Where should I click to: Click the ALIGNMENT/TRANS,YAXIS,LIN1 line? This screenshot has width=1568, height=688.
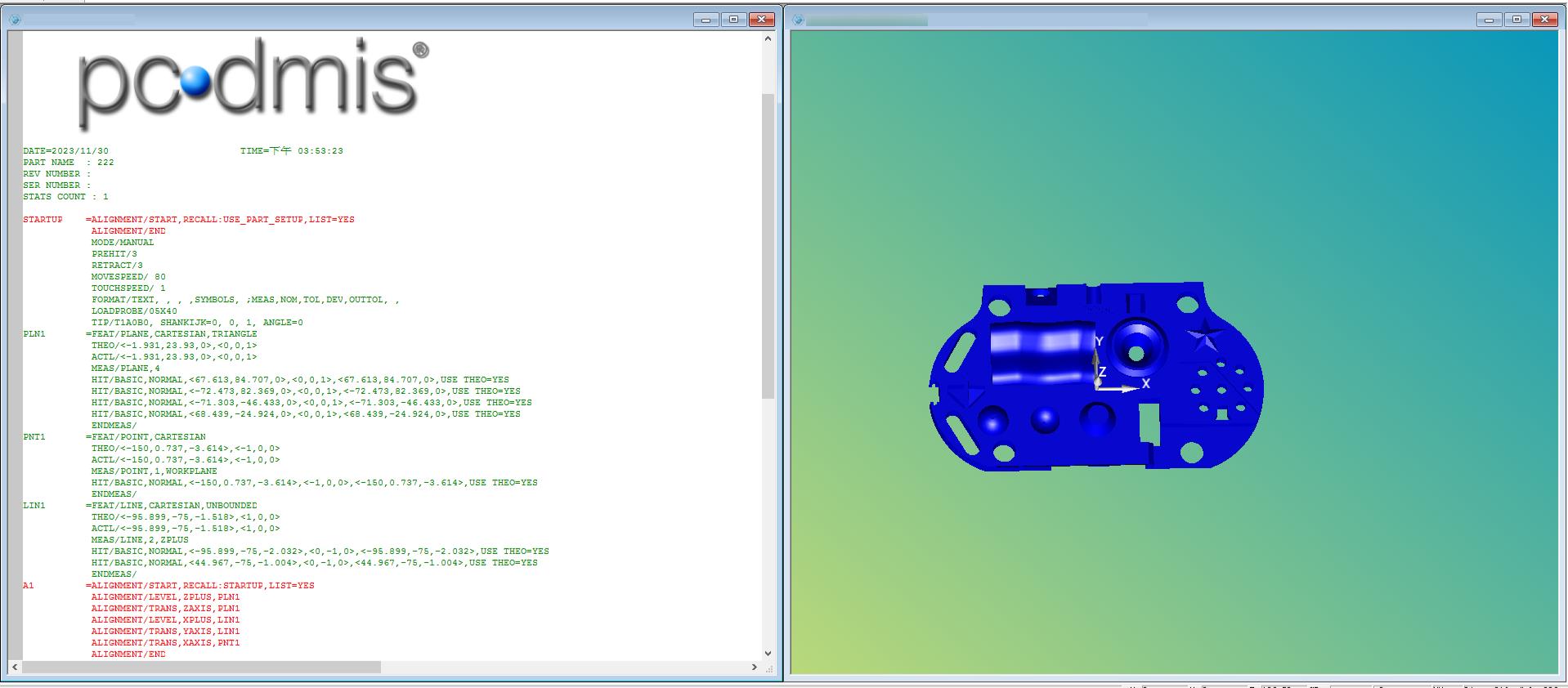click(166, 632)
